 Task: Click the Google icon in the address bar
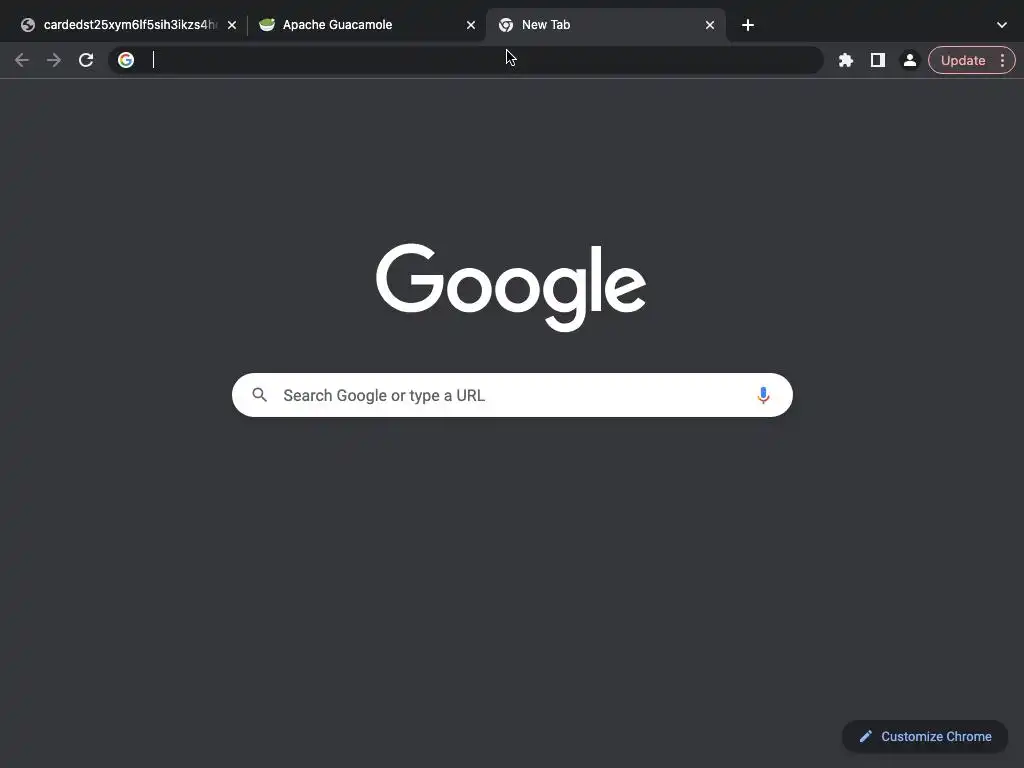tap(126, 60)
